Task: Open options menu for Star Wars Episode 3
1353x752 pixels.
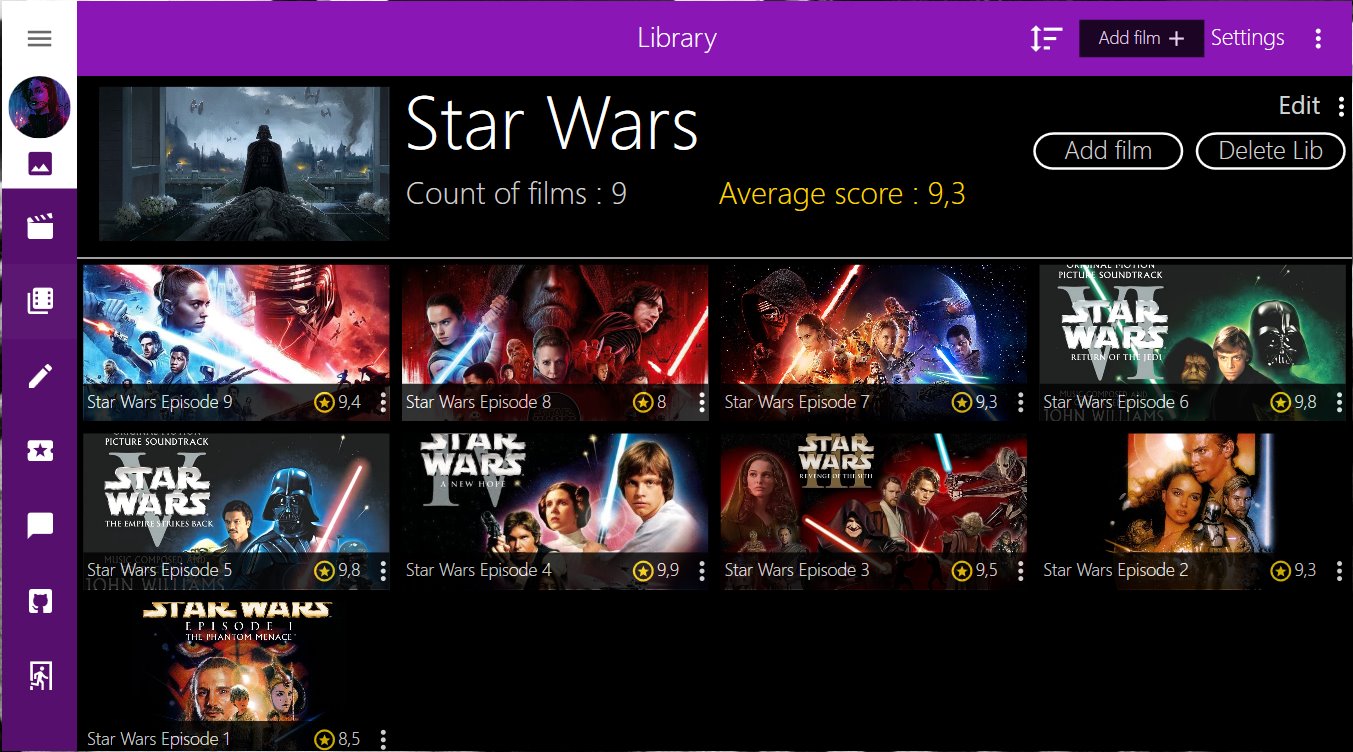Action: coord(1020,570)
